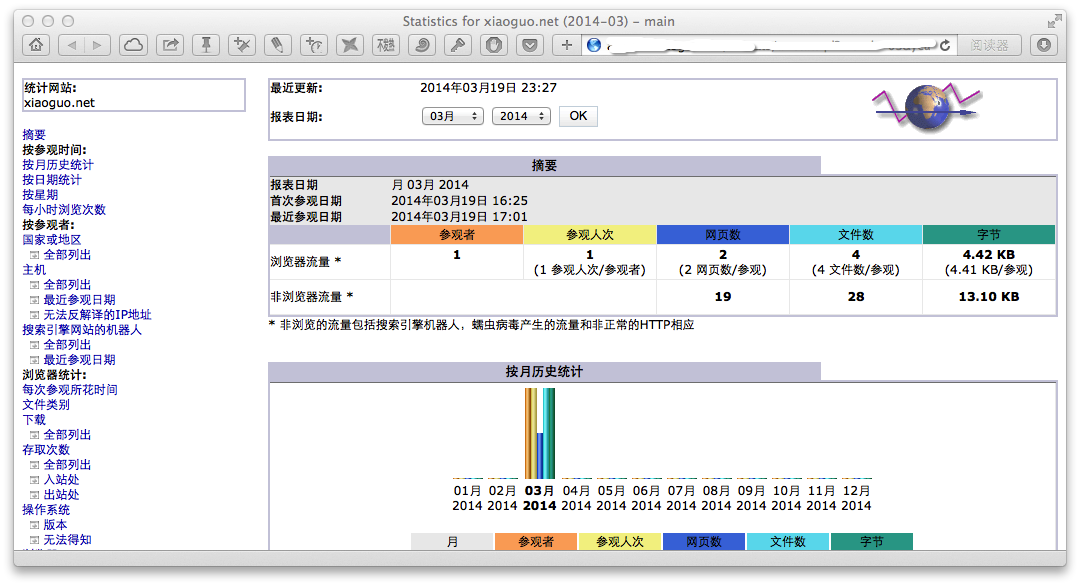Click the Chinese character toolbar icon
This screenshot has width=1080, height=586.
(x=386, y=45)
